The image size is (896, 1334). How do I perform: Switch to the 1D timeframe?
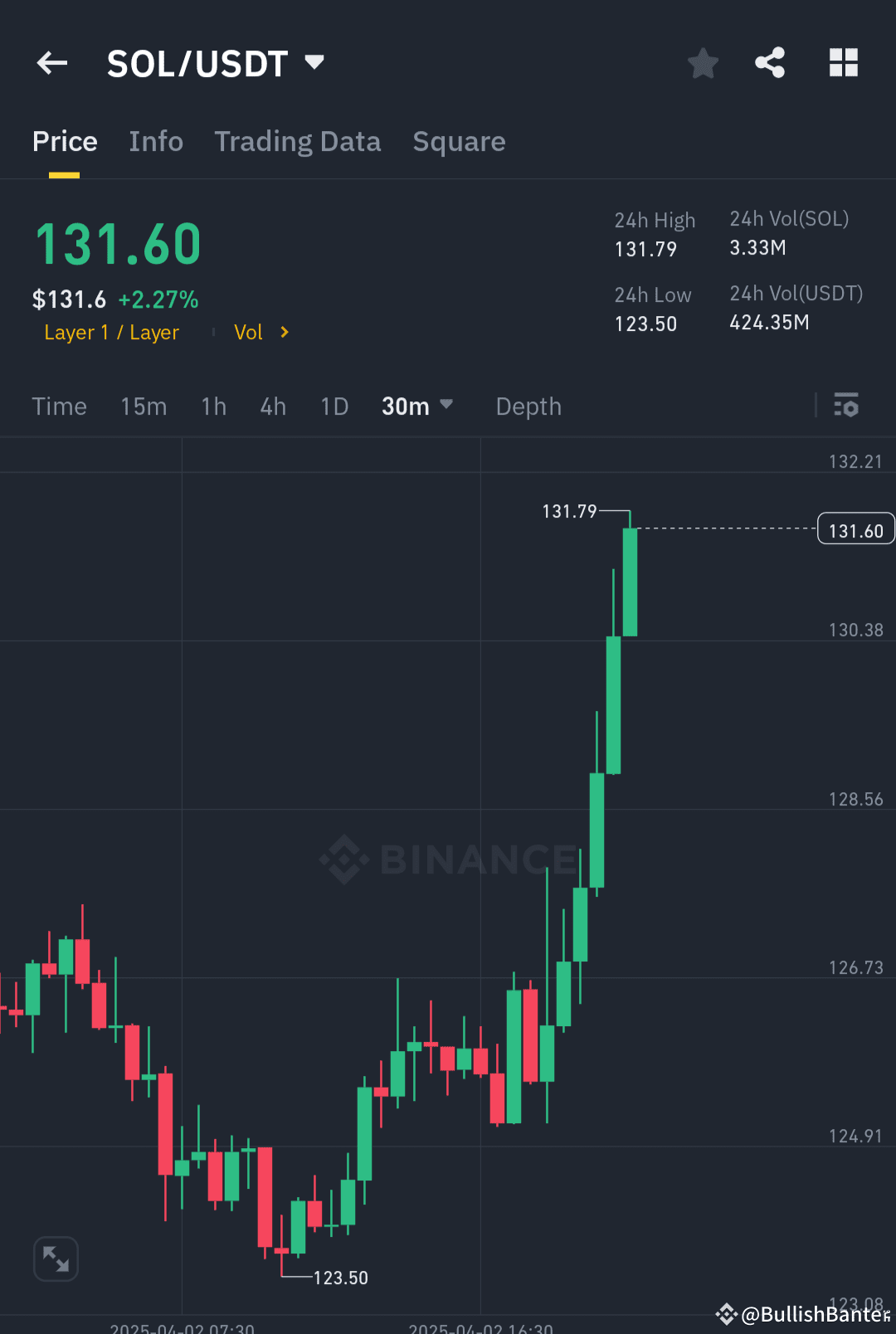click(x=333, y=407)
